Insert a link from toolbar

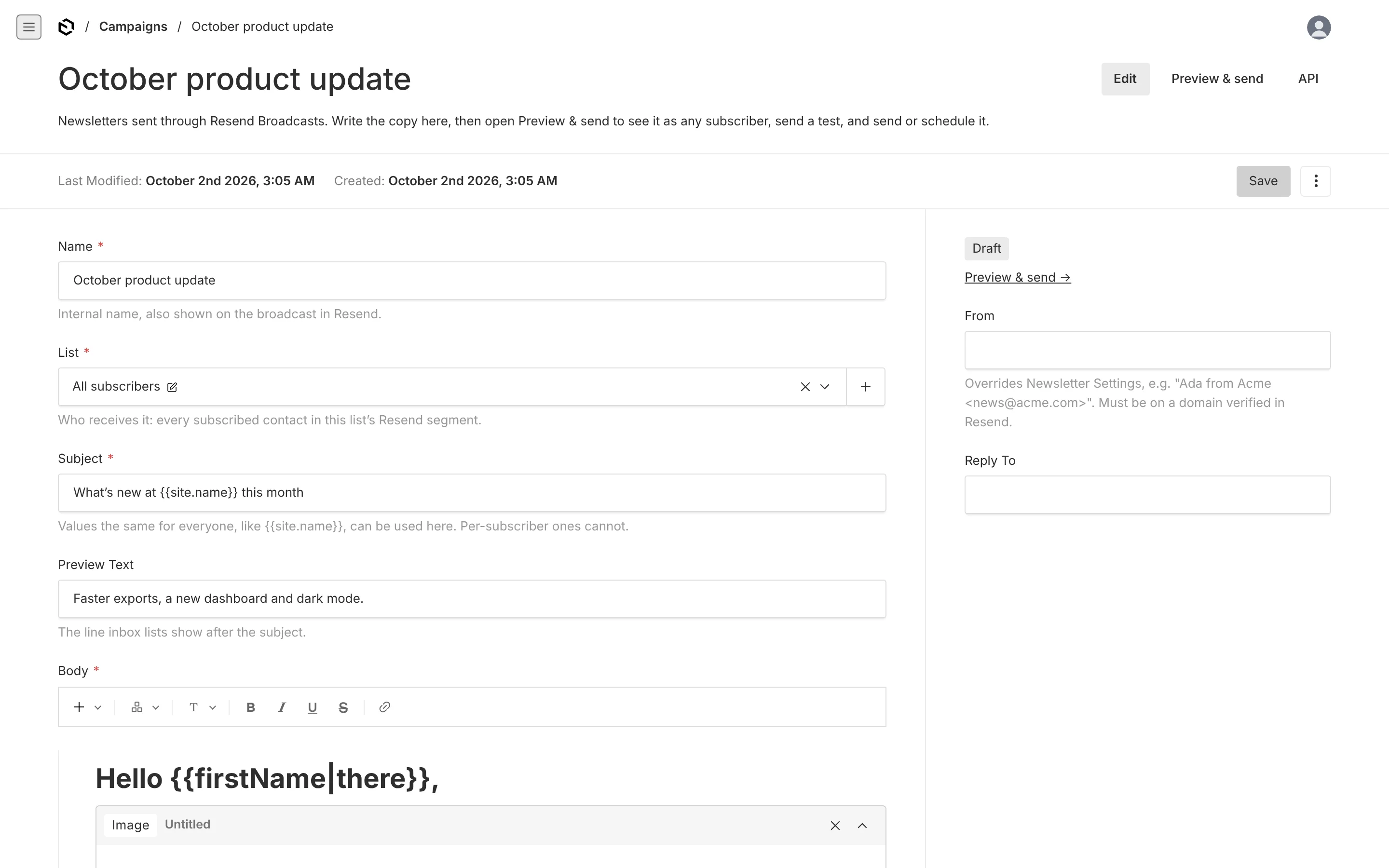click(384, 707)
